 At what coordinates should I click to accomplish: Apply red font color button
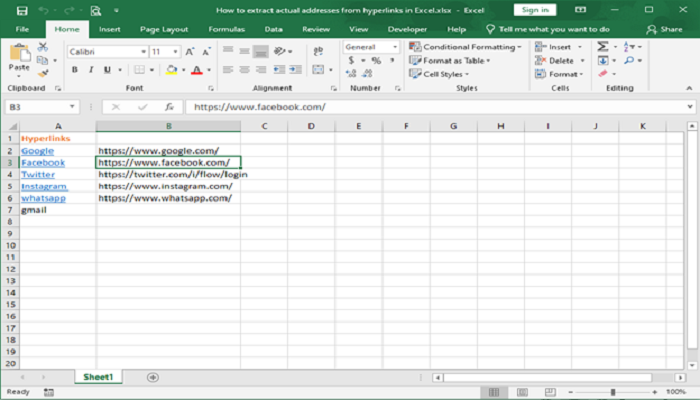coord(196,70)
